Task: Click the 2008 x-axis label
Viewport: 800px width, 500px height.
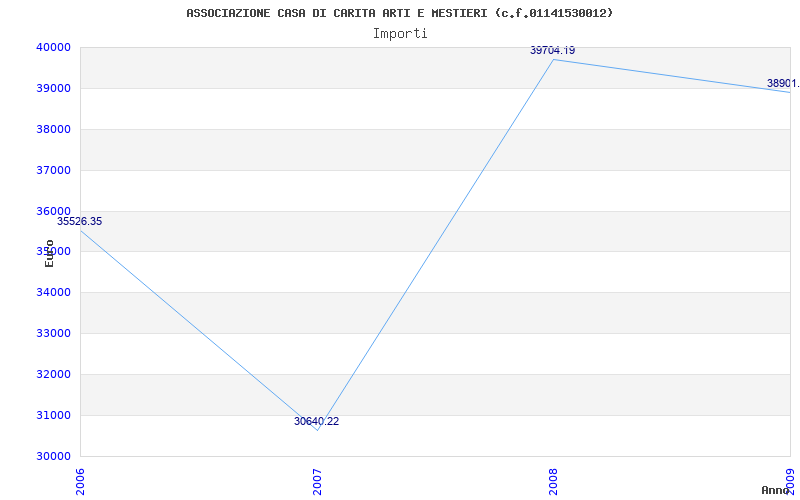Action: (x=554, y=481)
